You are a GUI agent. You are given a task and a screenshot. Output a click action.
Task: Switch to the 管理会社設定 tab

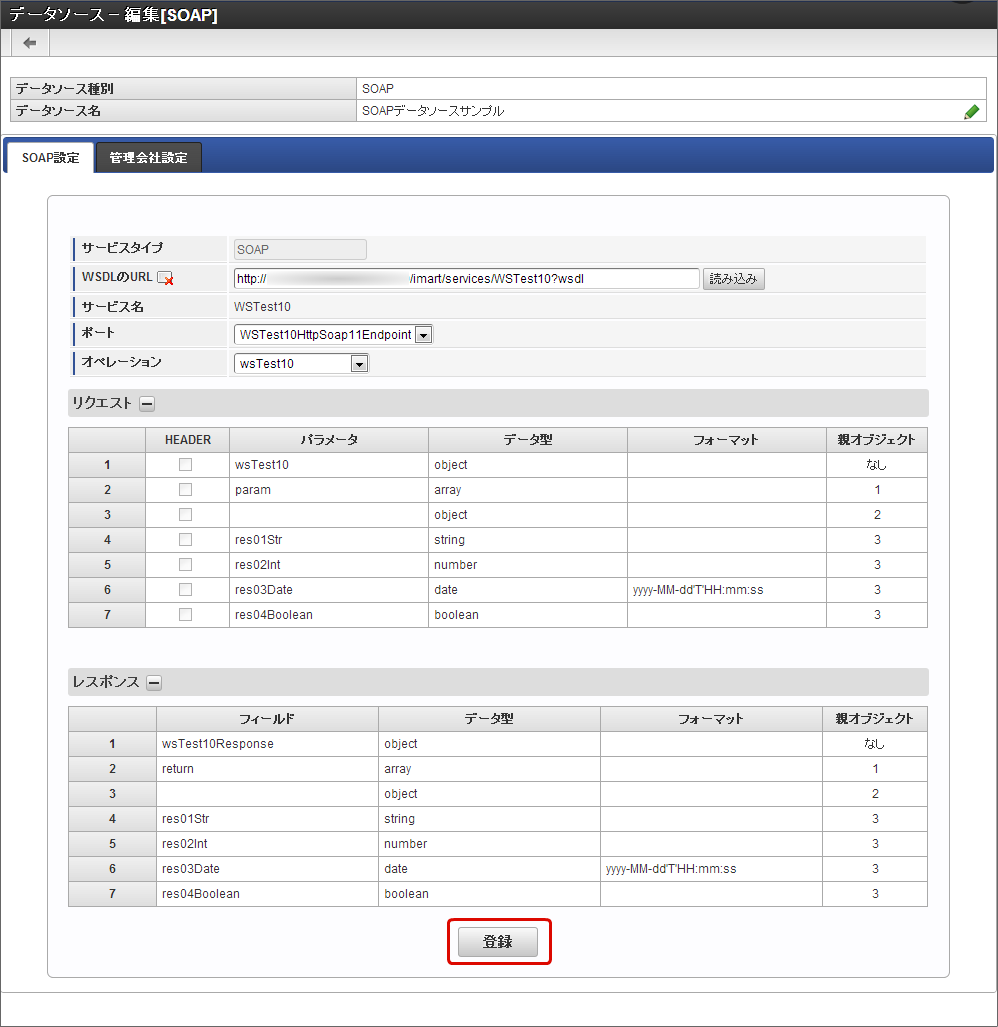pos(148,158)
